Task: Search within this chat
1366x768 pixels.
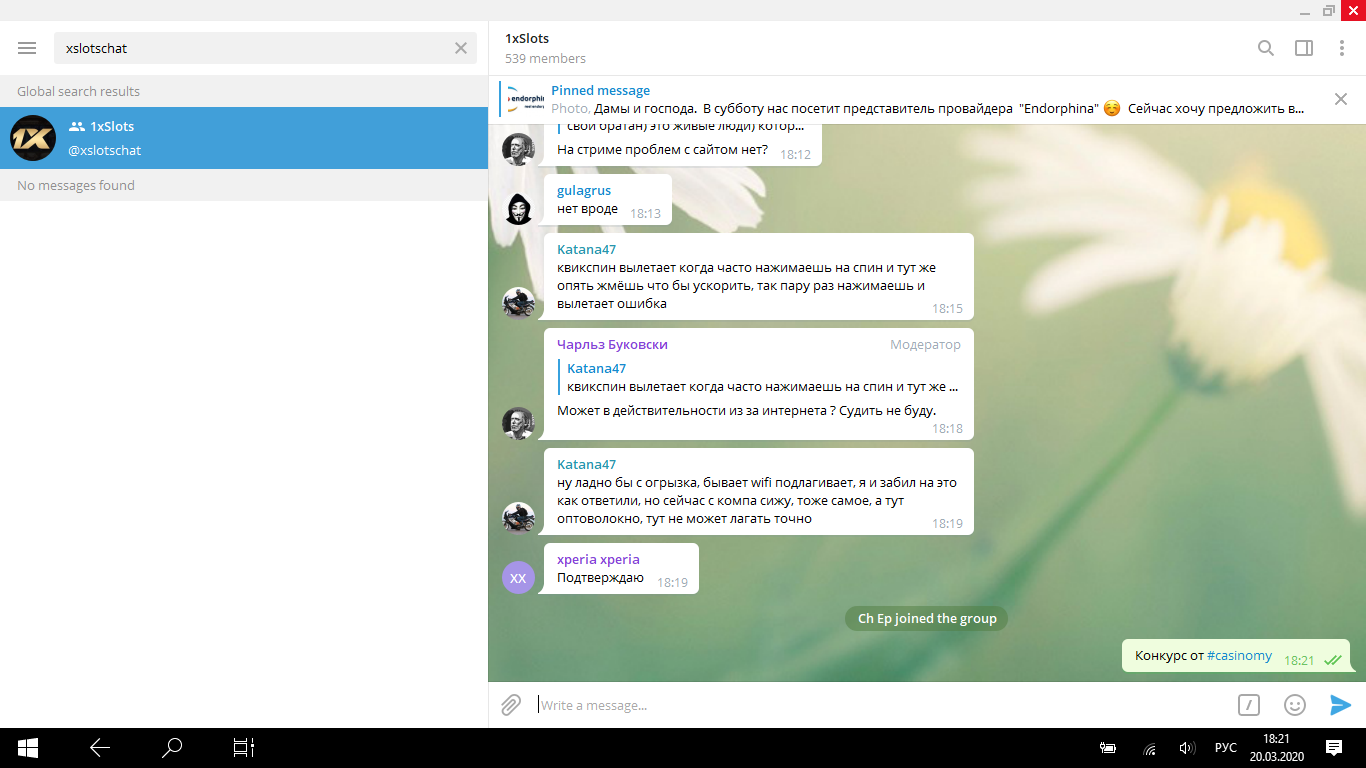Action: (x=1266, y=48)
